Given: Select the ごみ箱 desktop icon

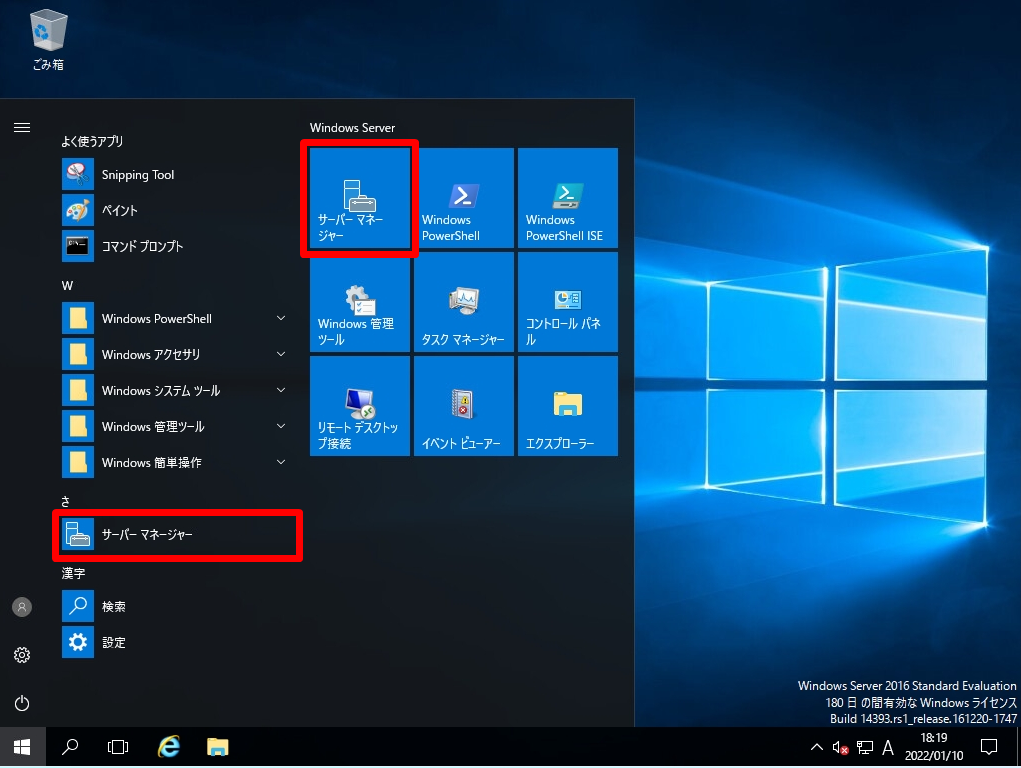Looking at the screenshot, I should click(x=48, y=39).
